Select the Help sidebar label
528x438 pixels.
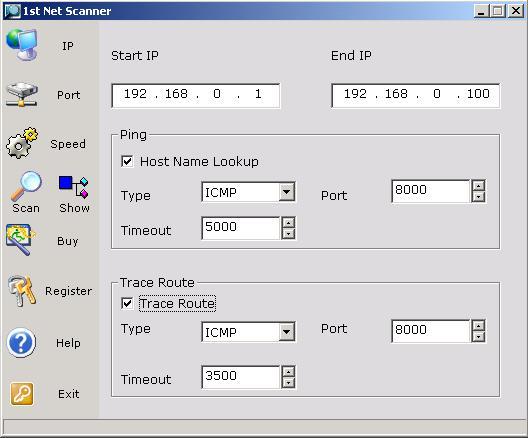(68, 343)
